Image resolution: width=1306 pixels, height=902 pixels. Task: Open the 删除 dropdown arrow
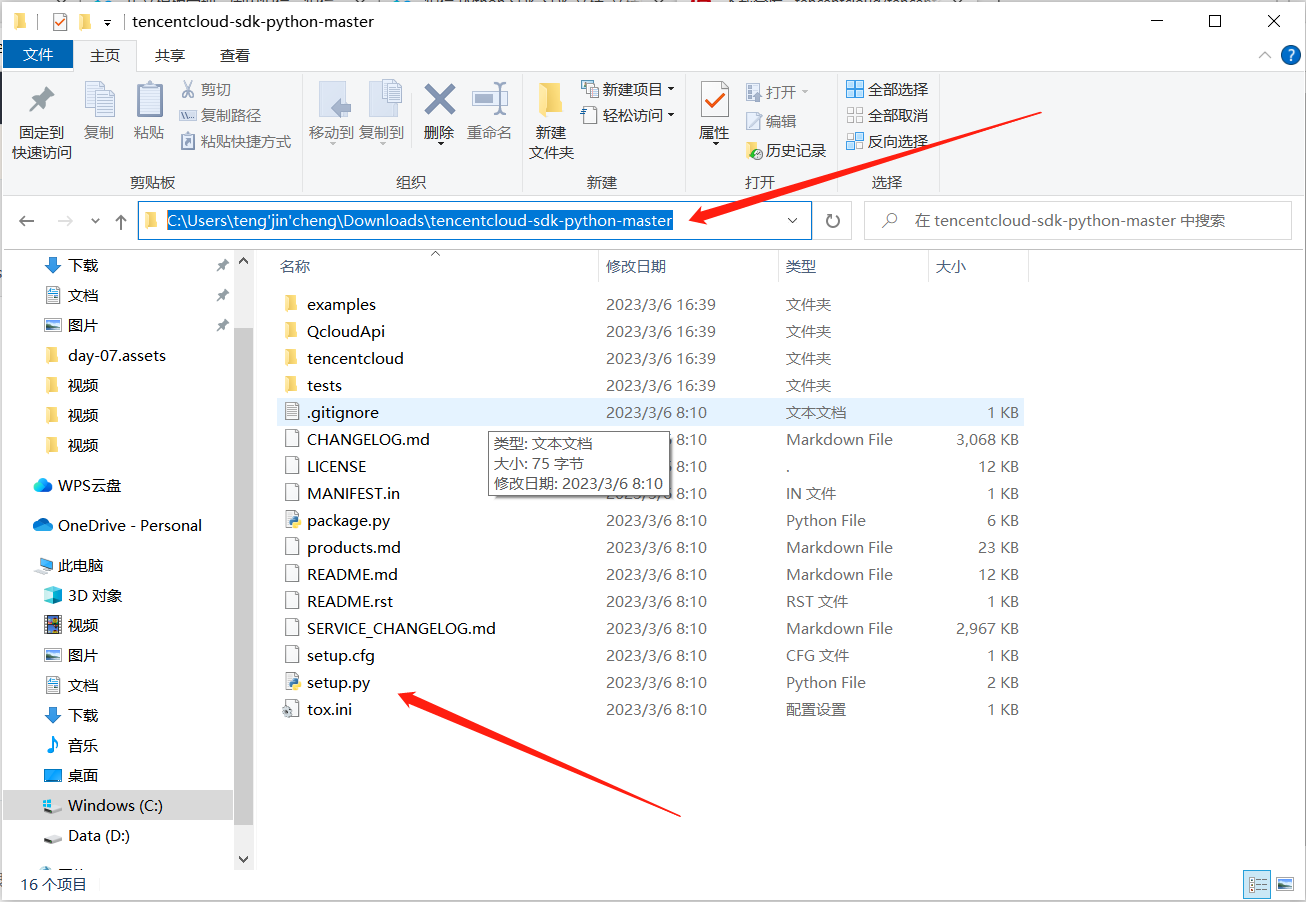click(440, 145)
